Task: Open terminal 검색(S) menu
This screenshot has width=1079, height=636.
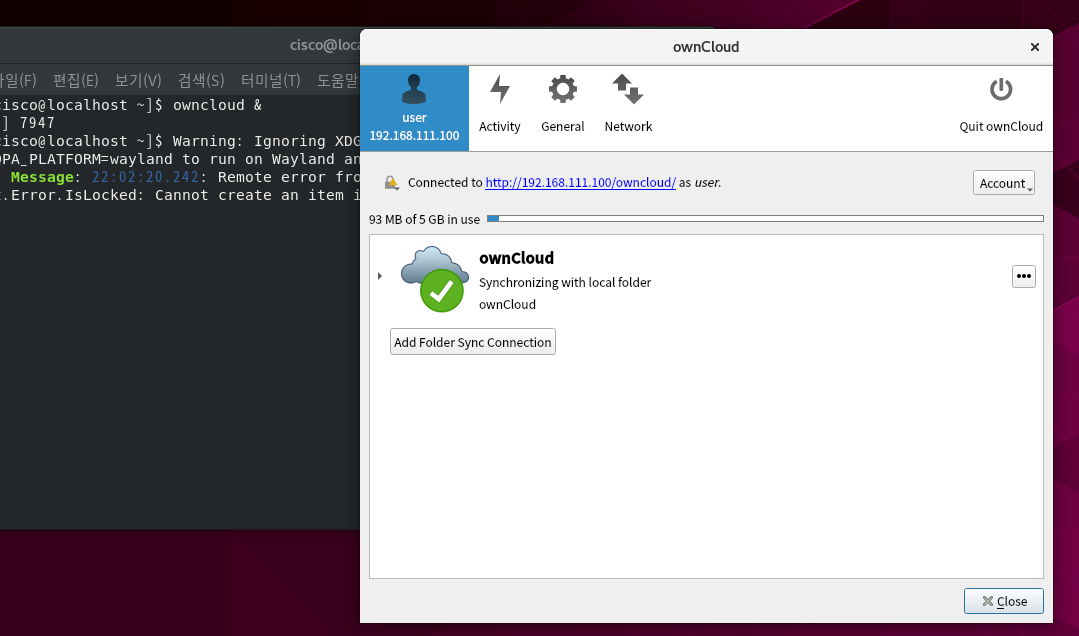Action: (x=201, y=81)
